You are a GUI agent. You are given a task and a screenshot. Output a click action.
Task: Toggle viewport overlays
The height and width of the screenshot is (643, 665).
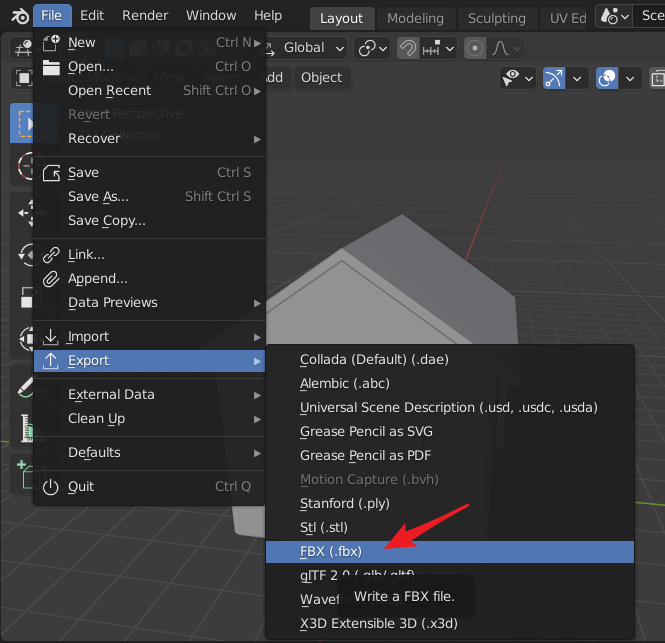point(607,78)
